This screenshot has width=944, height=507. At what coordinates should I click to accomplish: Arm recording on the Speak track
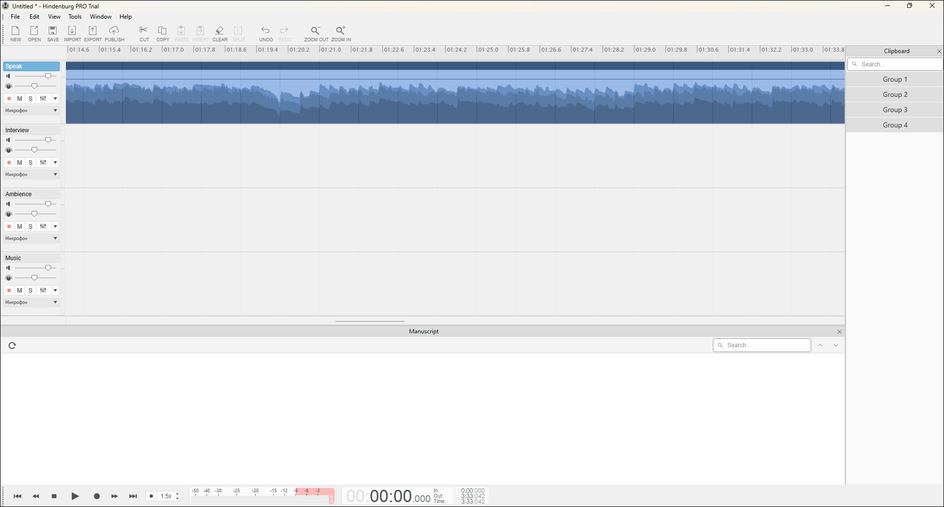(x=9, y=98)
